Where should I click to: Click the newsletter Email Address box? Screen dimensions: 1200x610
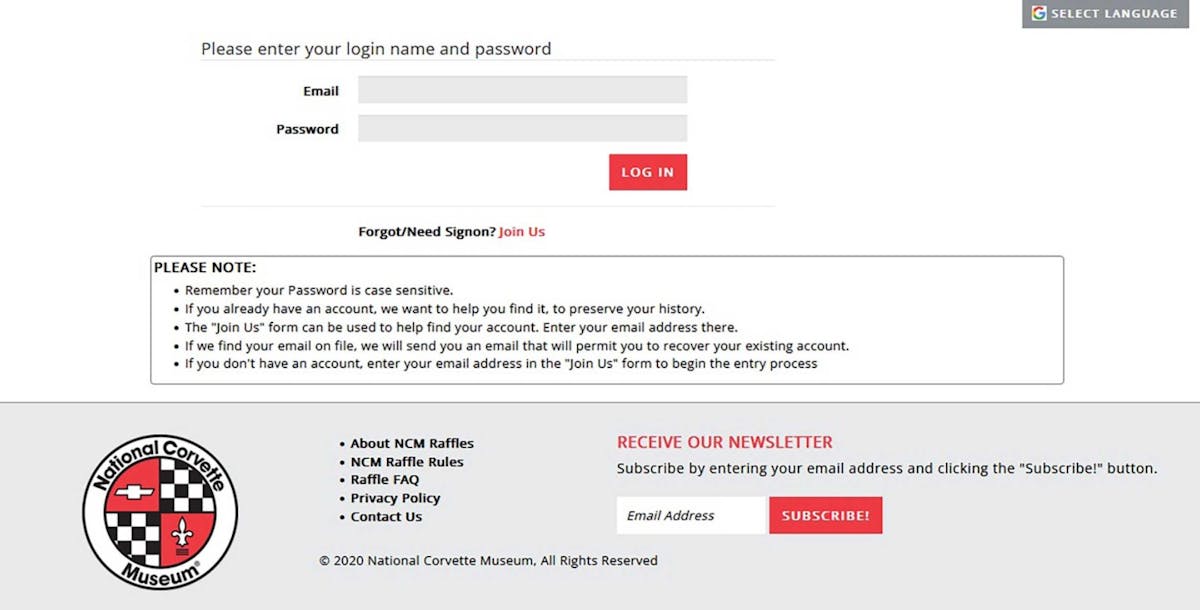coord(690,516)
